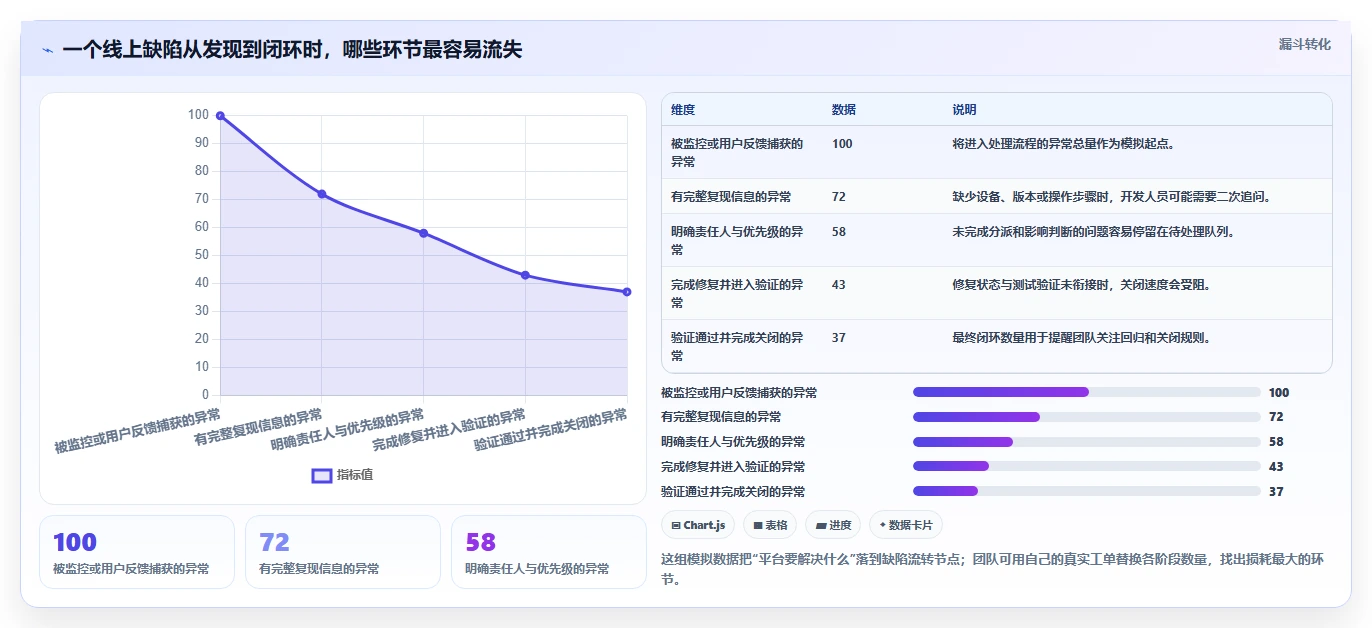Click the chart data point at value 58
The height and width of the screenshot is (628, 1372).
(424, 233)
